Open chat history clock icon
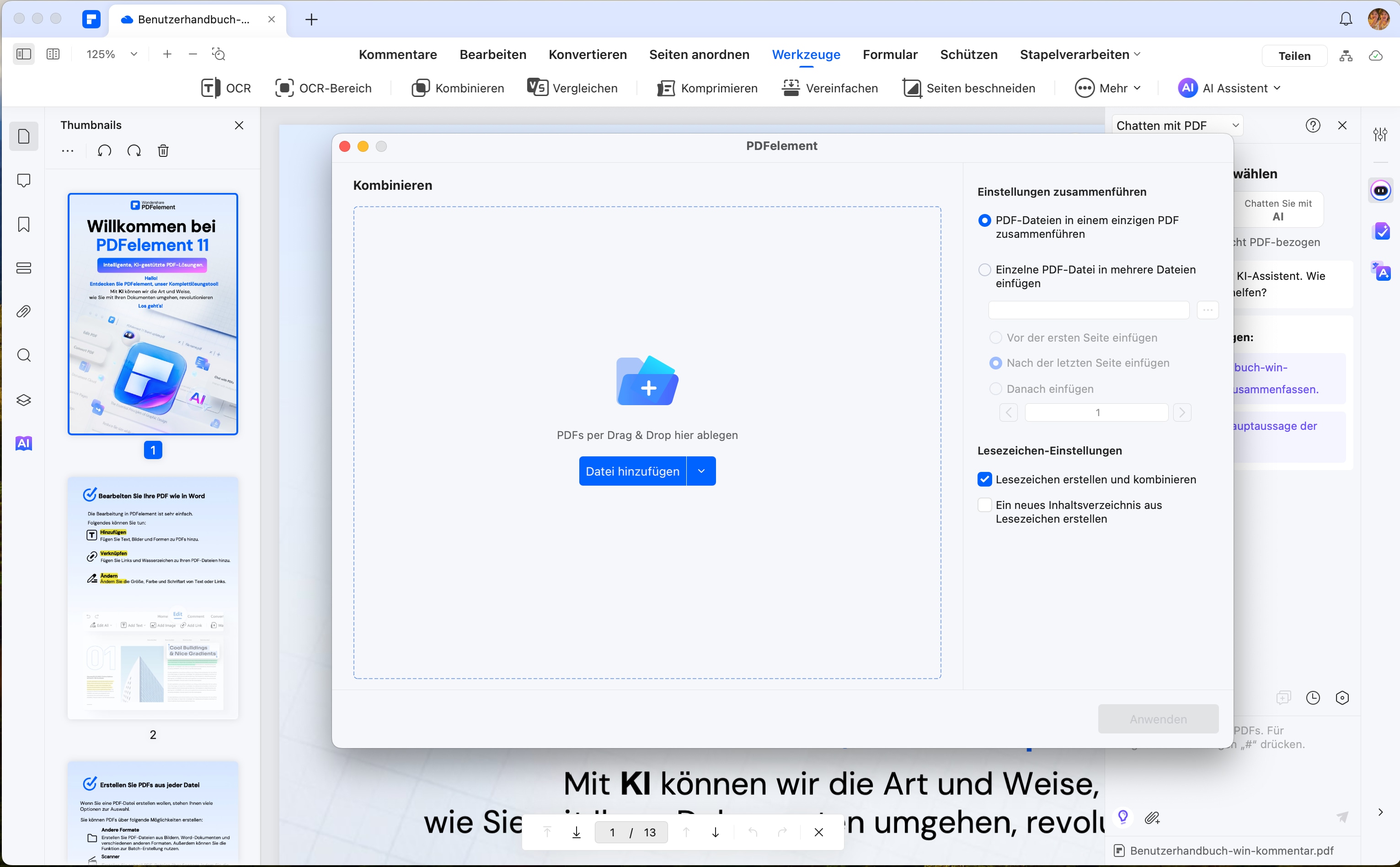 tap(1313, 697)
